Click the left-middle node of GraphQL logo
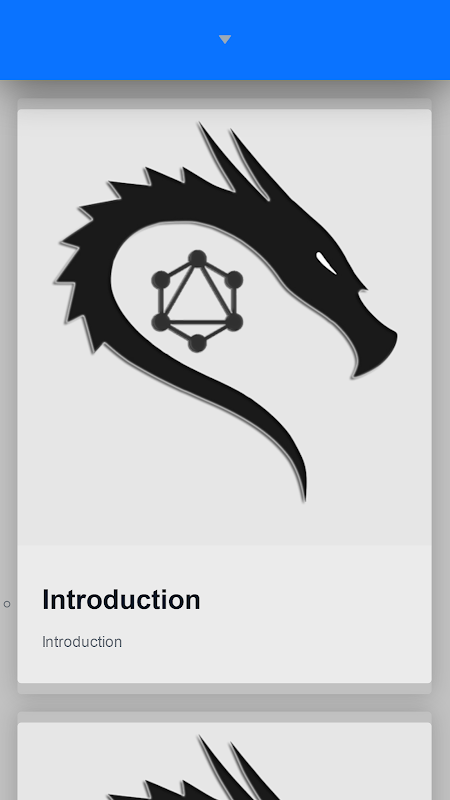450x800 pixels. pos(161,280)
